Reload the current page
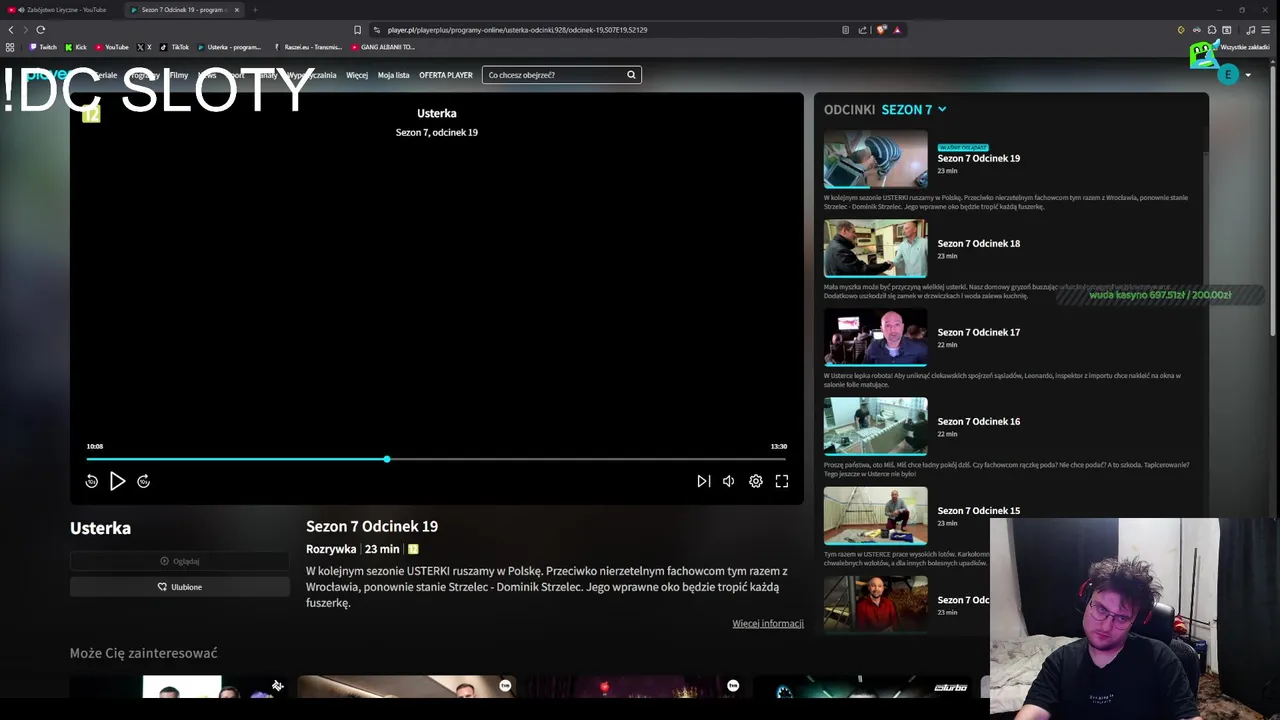Image resolution: width=1280 pixels, height=720 pixels. click(40, 30)
